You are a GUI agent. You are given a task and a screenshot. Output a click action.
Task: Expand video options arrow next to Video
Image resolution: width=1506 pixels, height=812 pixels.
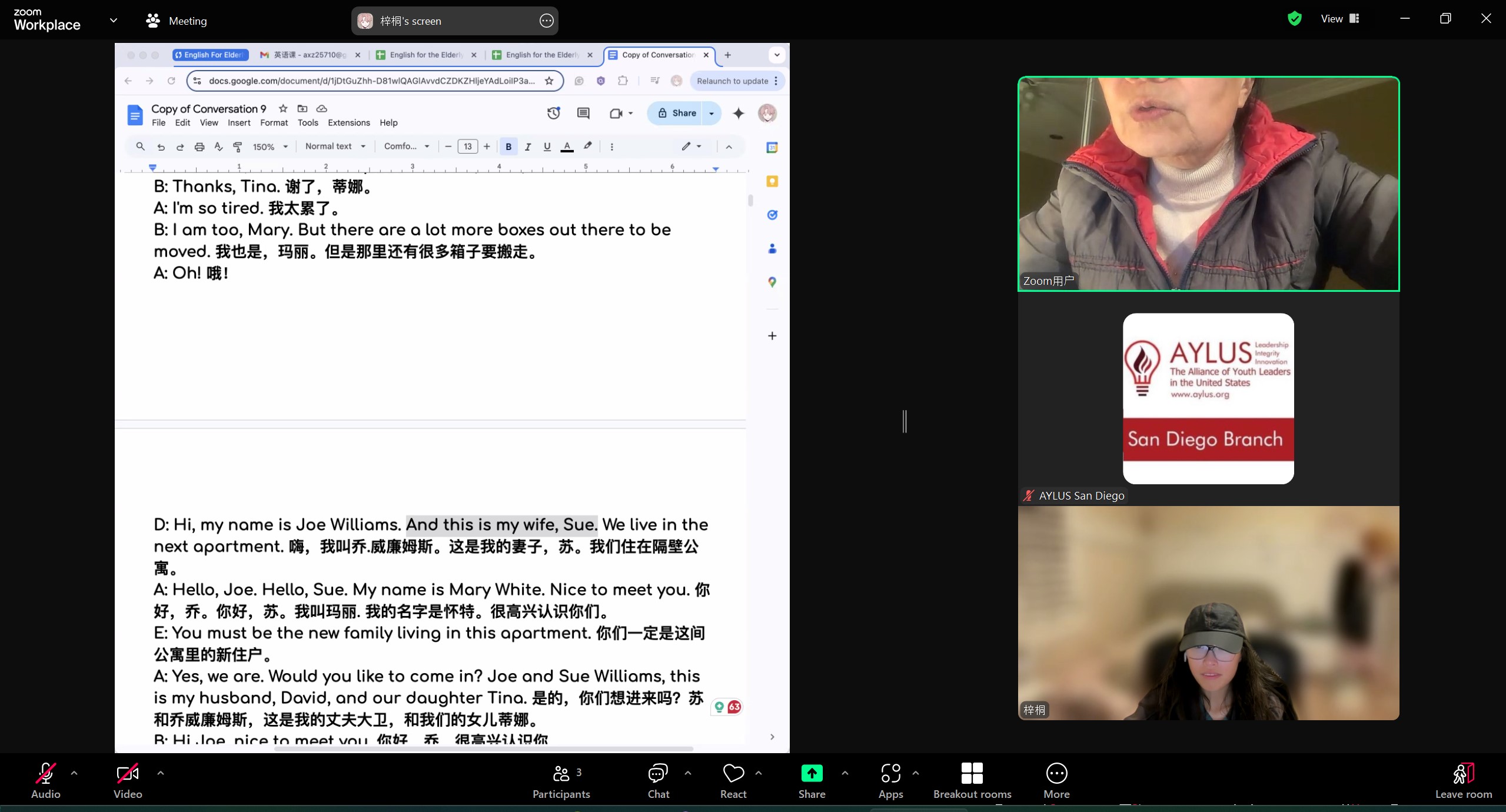(161, 773)
